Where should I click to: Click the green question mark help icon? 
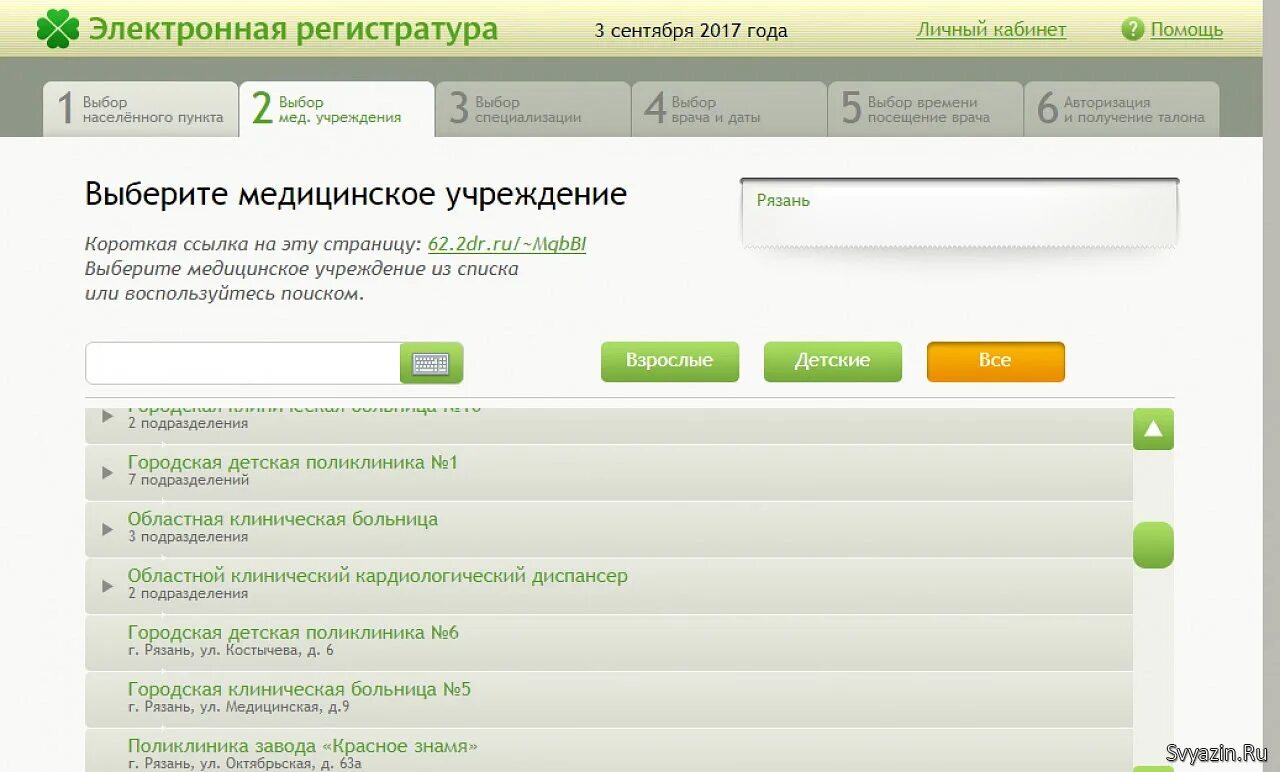[x=1132, y=29]
